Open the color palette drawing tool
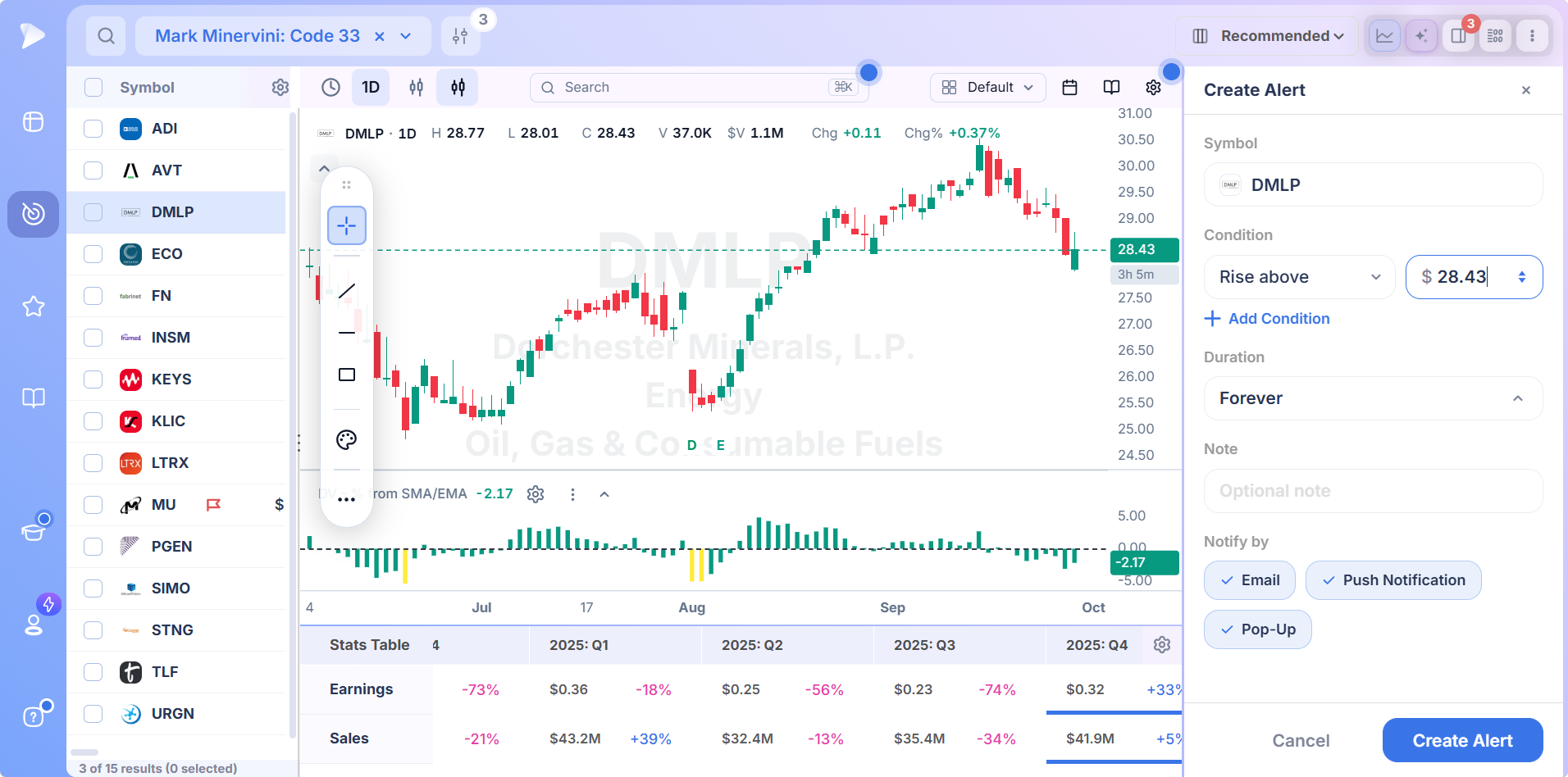Viewport: 1568px width, 777px height. 347,440
